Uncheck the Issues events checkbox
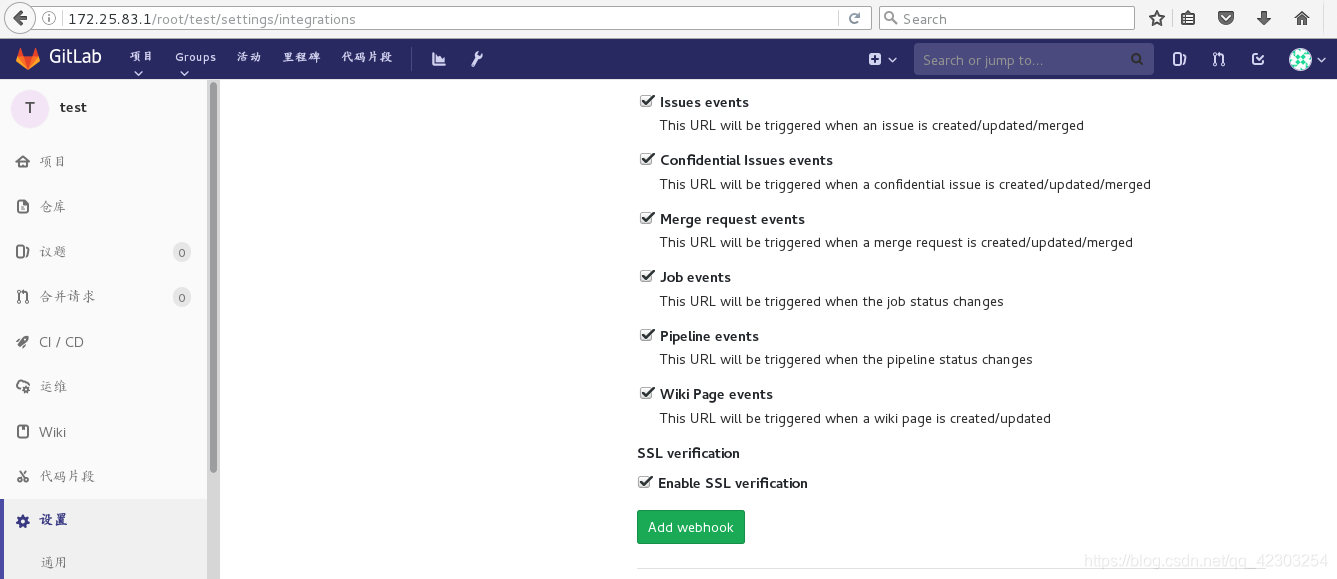1337x579 pixels. [647, 101]
